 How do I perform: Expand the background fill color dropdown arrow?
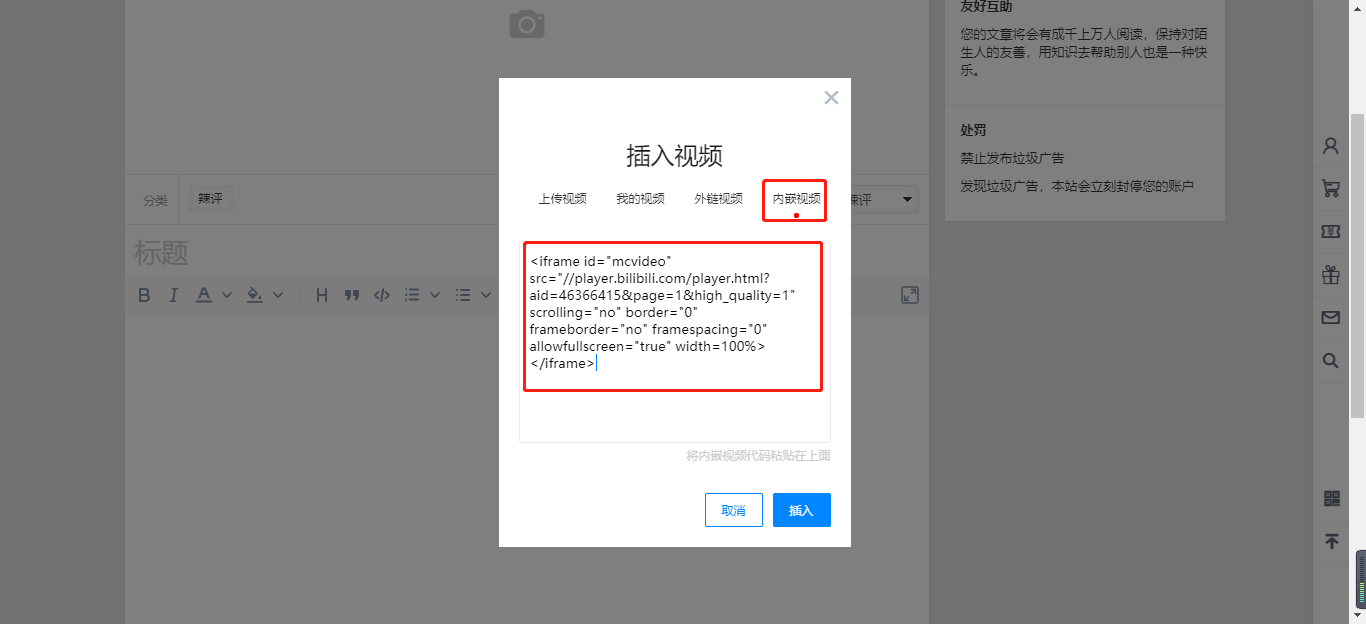(x=278, y=295)
